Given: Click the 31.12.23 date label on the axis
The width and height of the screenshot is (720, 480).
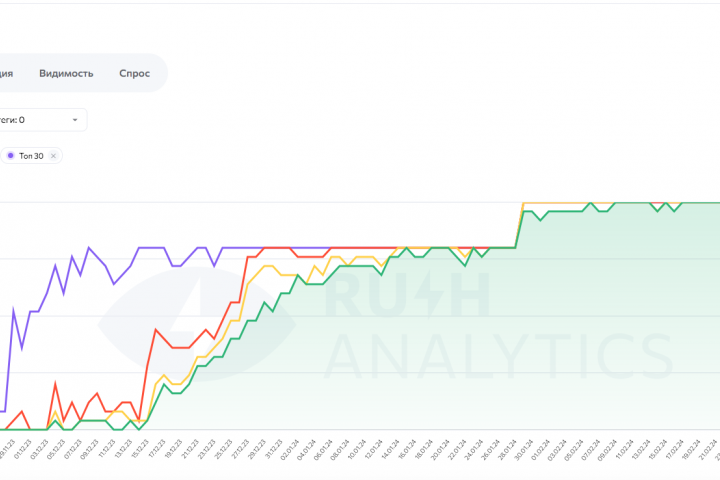Looking at the screenshot, I should point(274,446).
